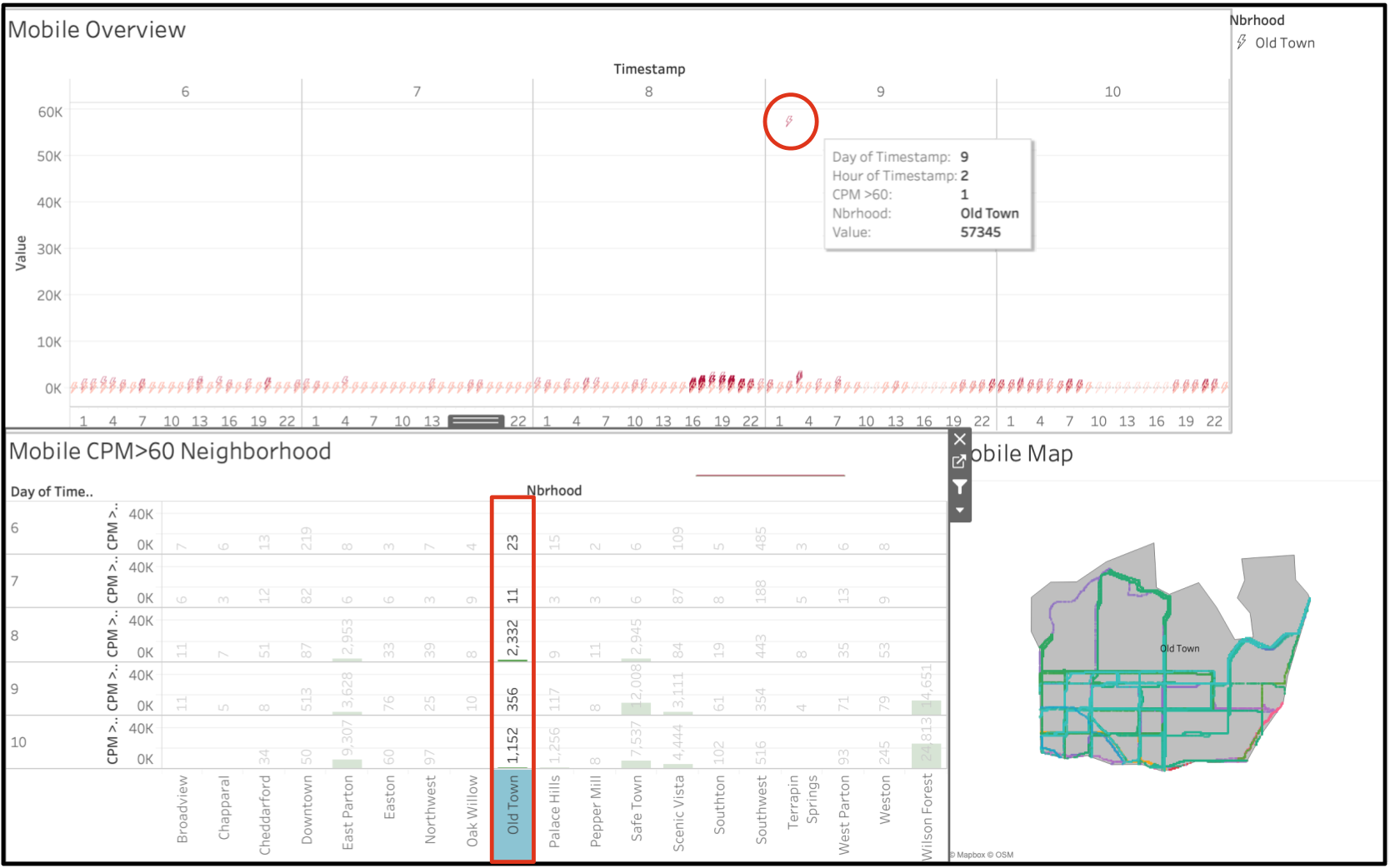This screenshot has width=1390, height=868.
Task: Close the floating panel toolbar X
Action: pyautogui.click(x=960, y=440)
